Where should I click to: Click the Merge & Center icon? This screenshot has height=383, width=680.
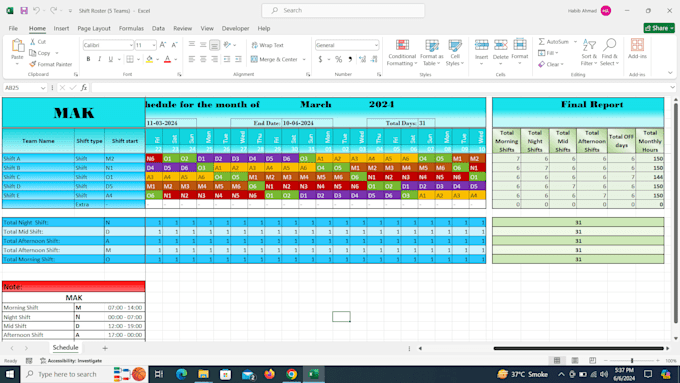254,59
